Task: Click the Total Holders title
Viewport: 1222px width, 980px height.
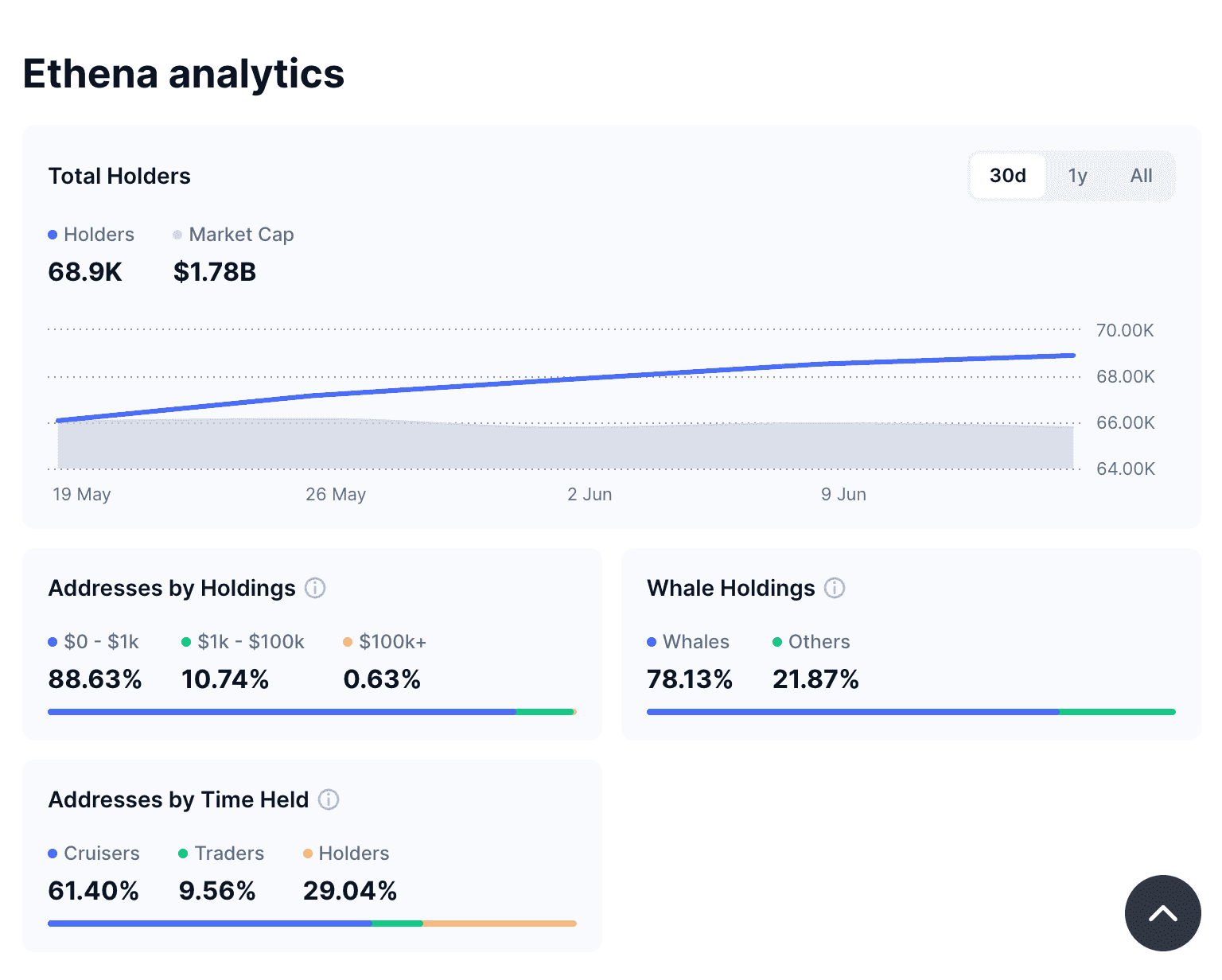Action: click(119, 177)
